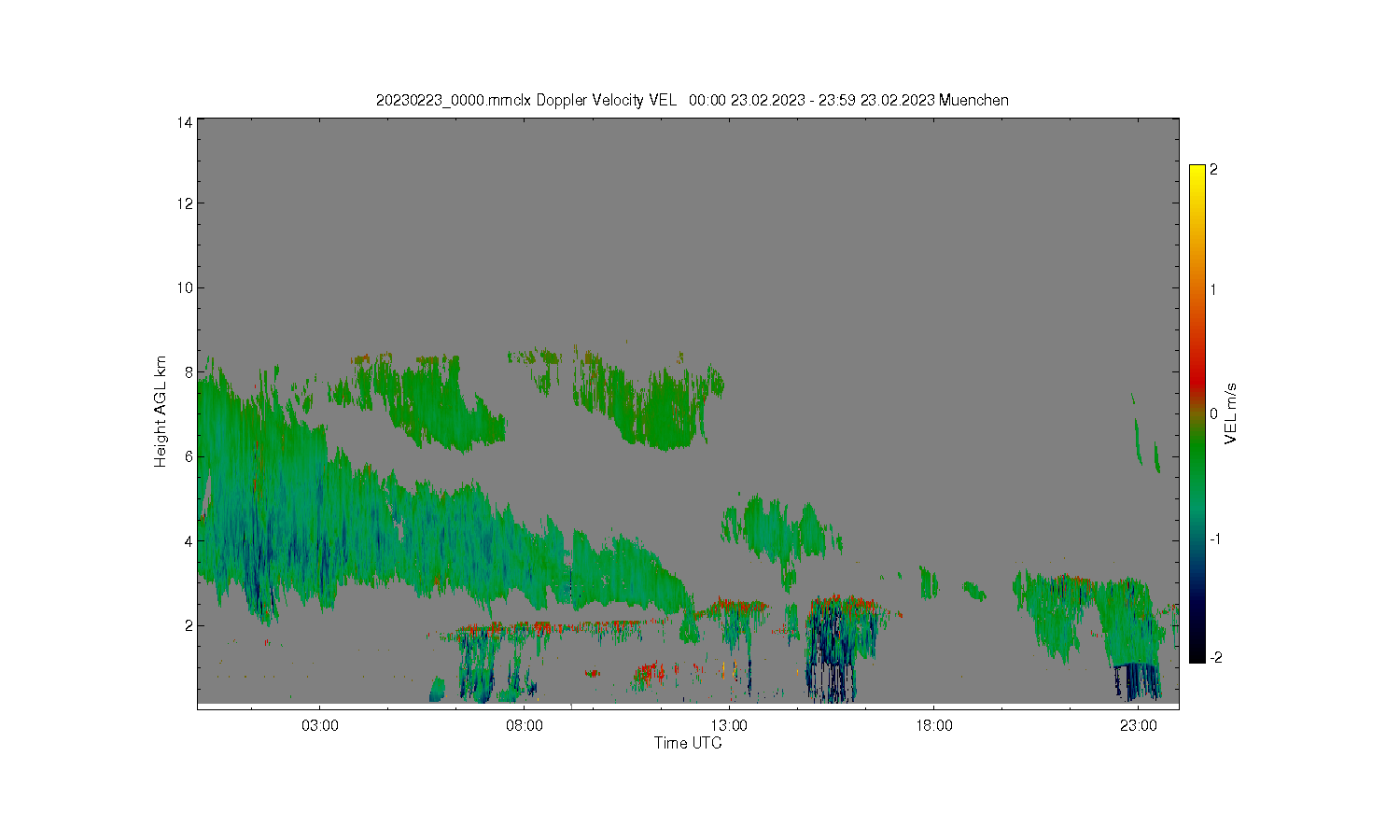The height and width of the screenshot is (840, 1400).
Task: Click the 'VEL m/s' colorbar label
Action: pyautogui.click(x=1231, y=413)
